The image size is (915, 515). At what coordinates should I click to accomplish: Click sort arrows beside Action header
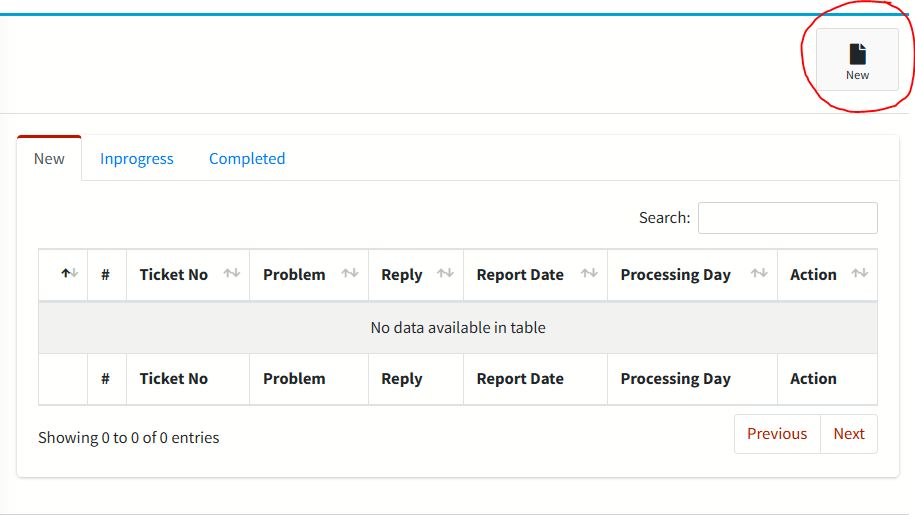click(859, 273)
